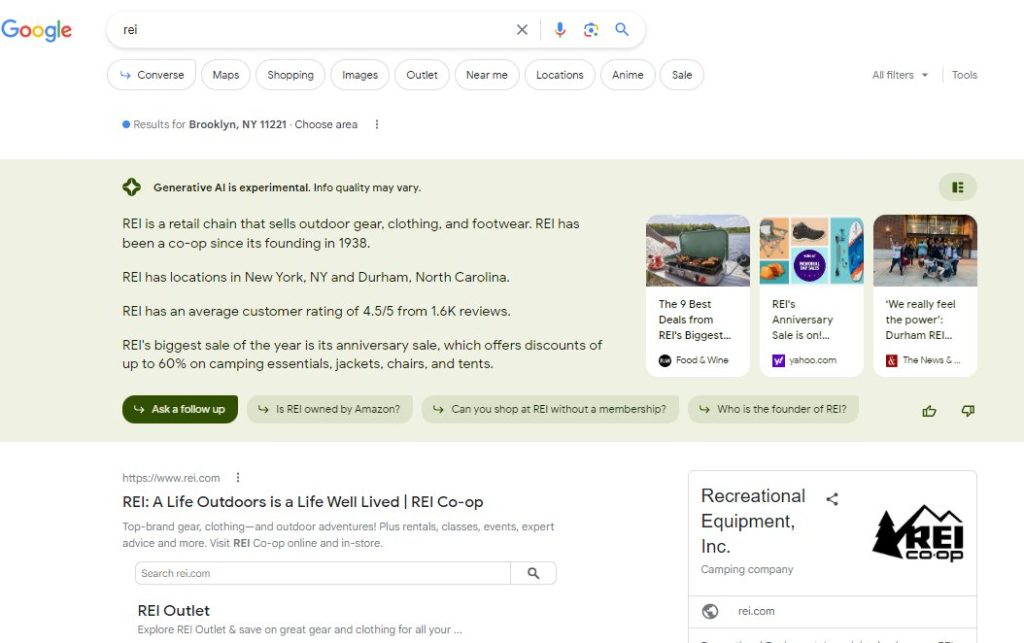Select the Shopping filter chip
The image size is (1024, 643).
coord(290,75)
